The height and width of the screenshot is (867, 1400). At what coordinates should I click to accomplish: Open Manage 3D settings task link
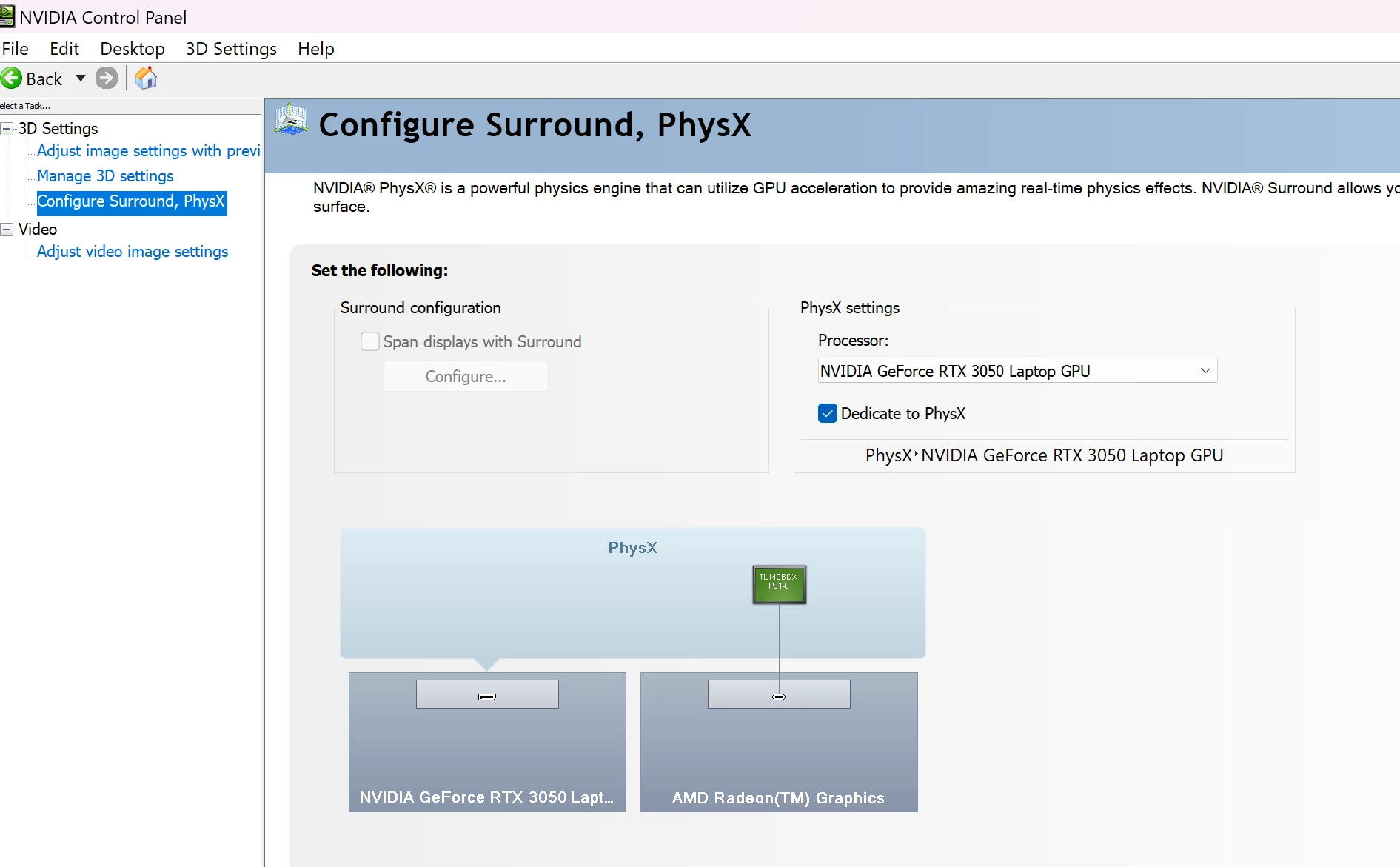tap(104, 175)
